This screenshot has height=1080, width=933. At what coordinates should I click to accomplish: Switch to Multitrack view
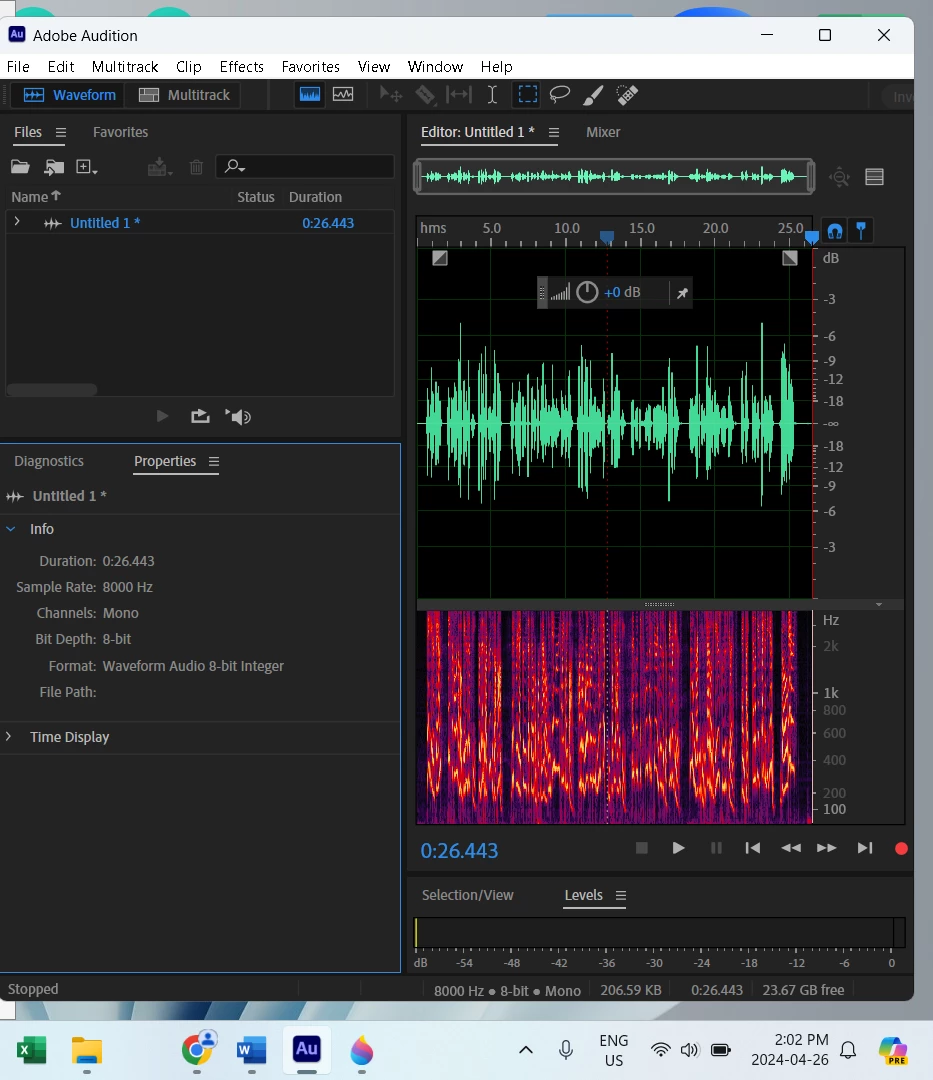pyautogui.click(x=185, y=95)
